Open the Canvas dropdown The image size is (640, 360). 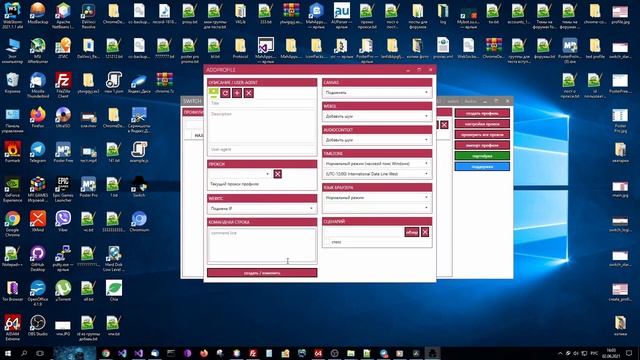pos(377,93)
